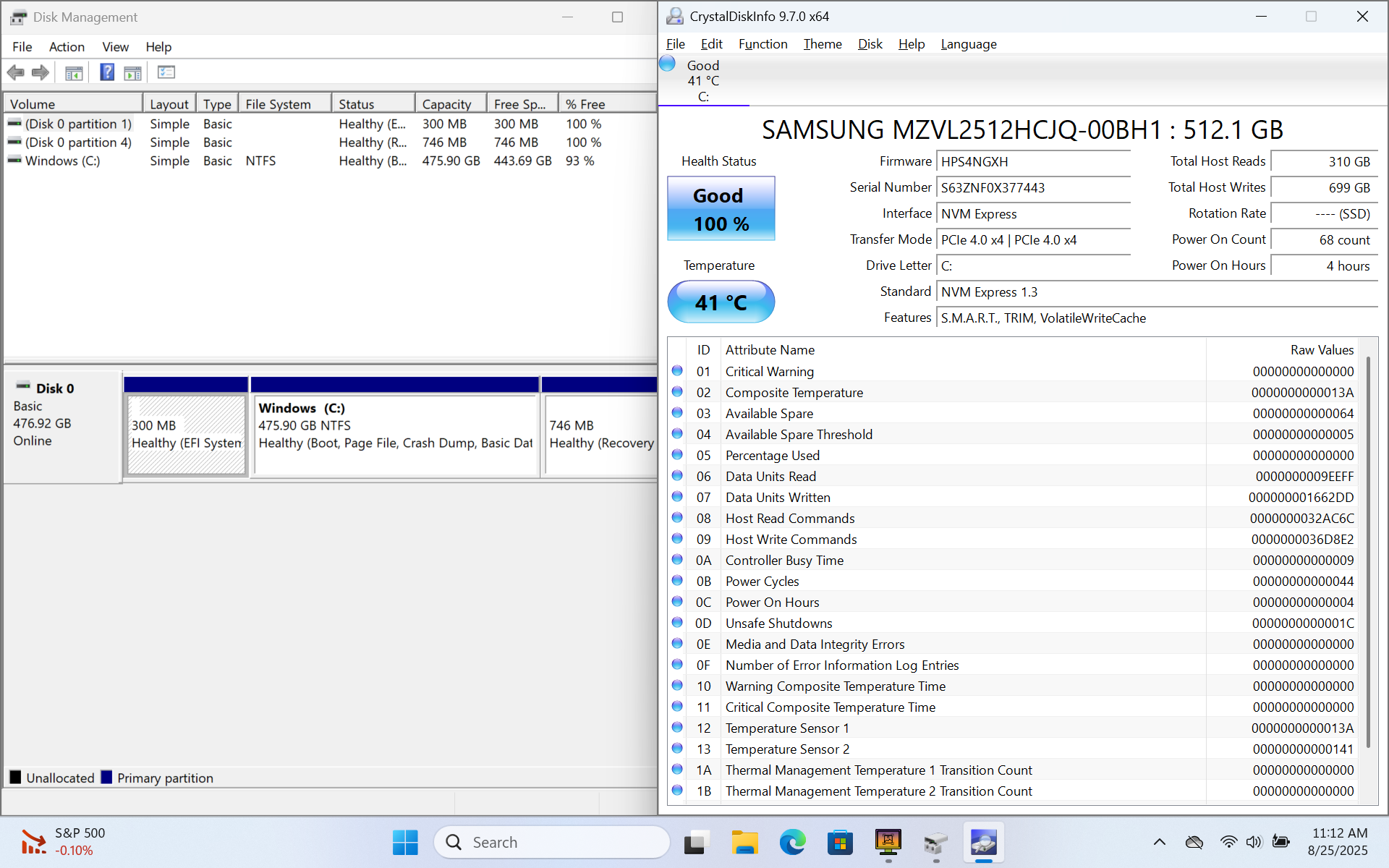1389x868 pixels.
Task: Click the blue Good status orb for drive C:
Action: click(667, 64)
